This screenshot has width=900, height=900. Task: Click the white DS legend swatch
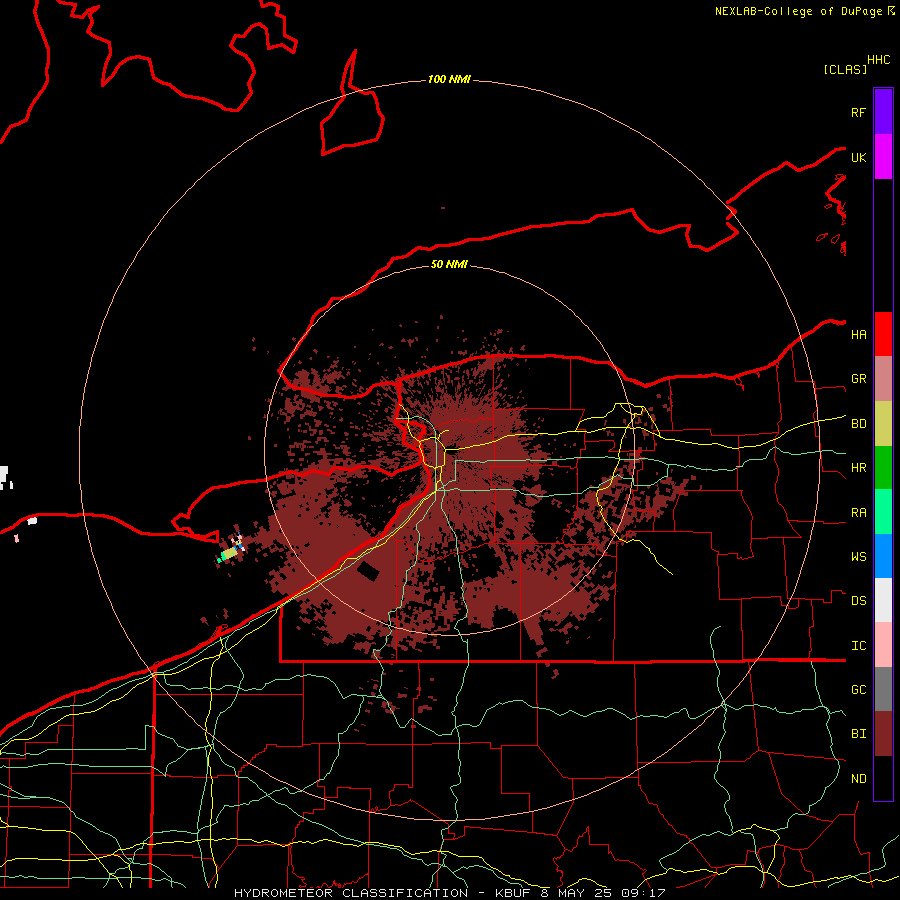coord(883,600)
